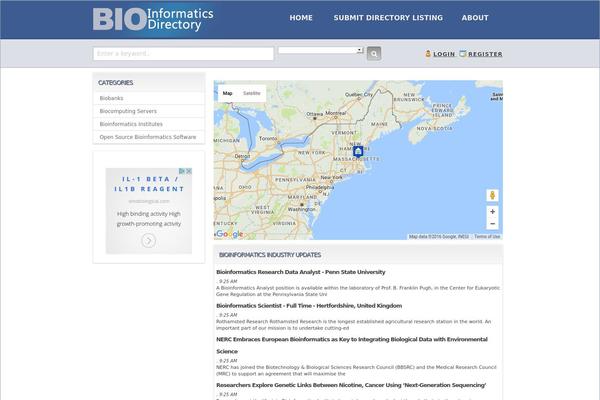600x400 pixels.
Task: Open the search category dropdown
Action: (x=321, y=50)
